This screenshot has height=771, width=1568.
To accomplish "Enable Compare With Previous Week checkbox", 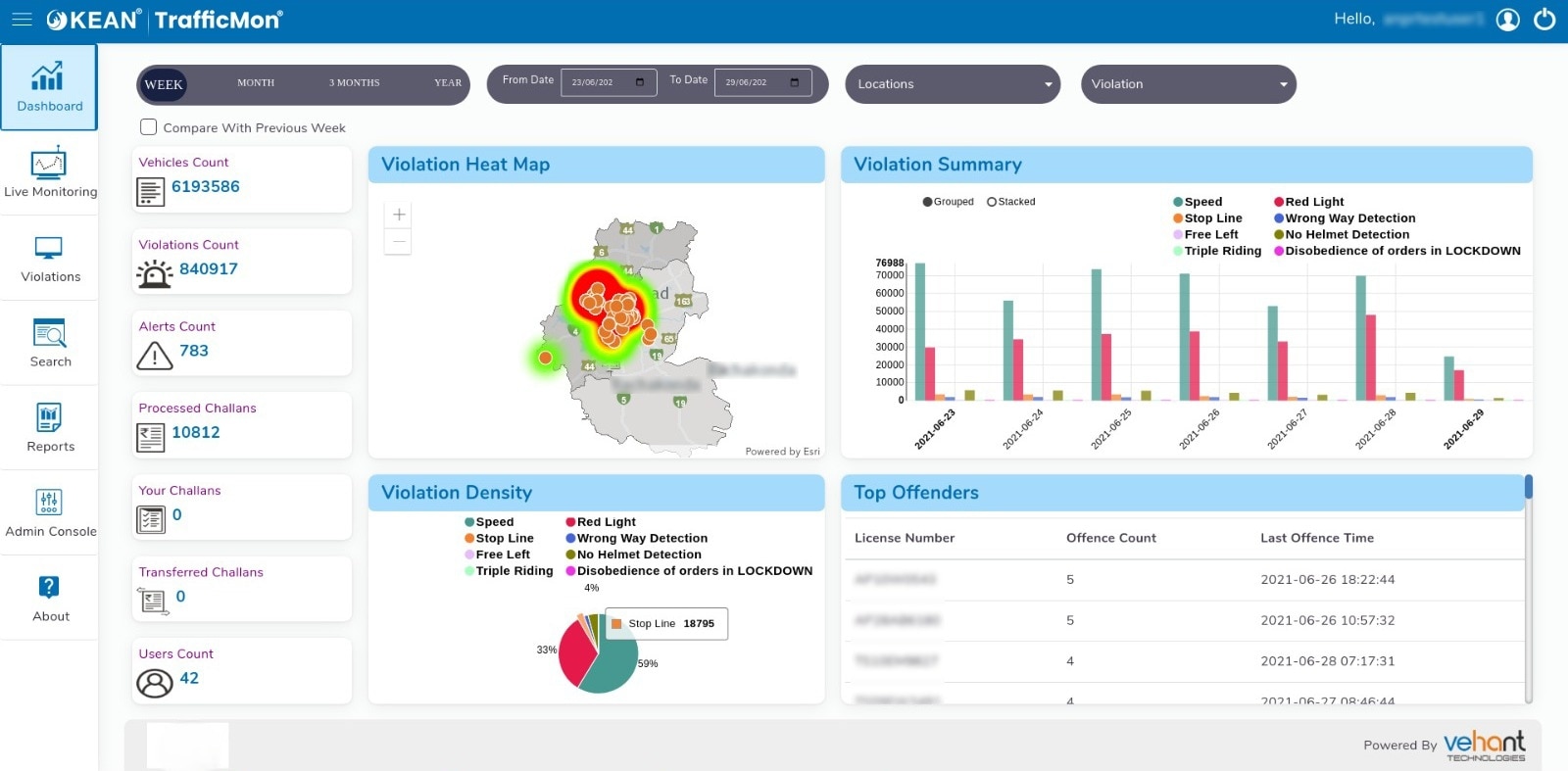I will [149, 127].
